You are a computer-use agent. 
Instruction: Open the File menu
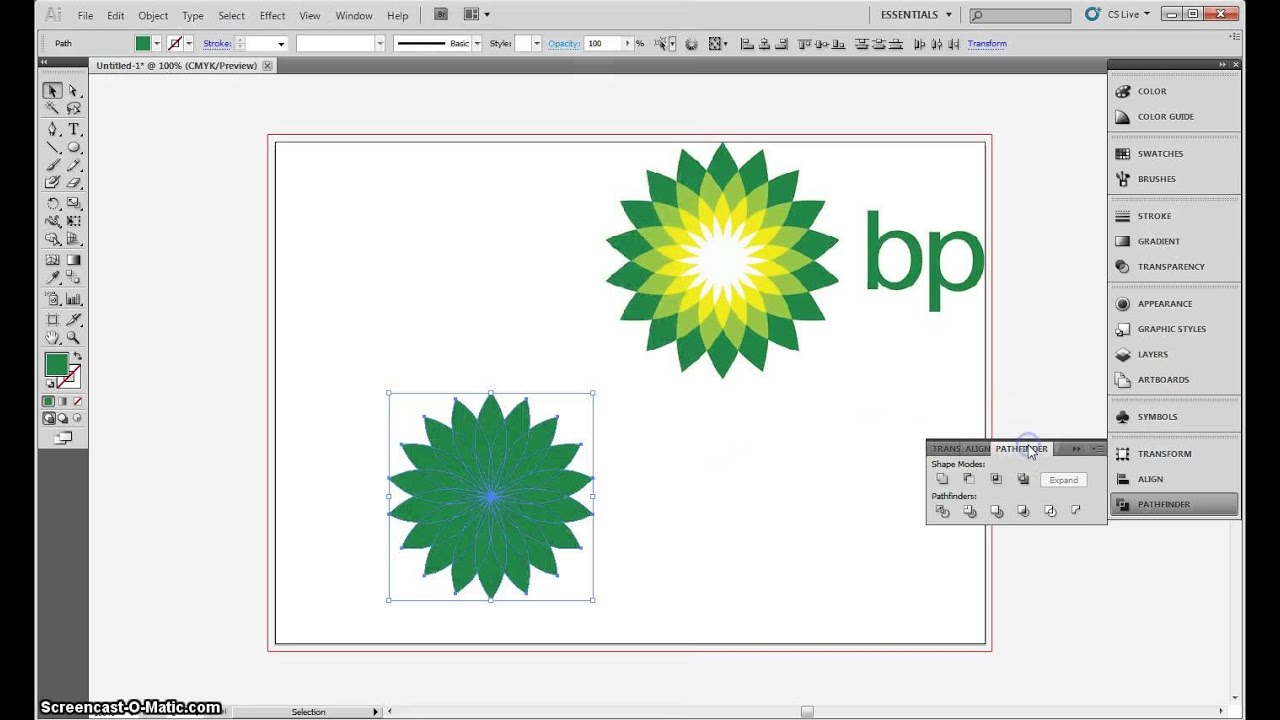(x=85, y=15)
